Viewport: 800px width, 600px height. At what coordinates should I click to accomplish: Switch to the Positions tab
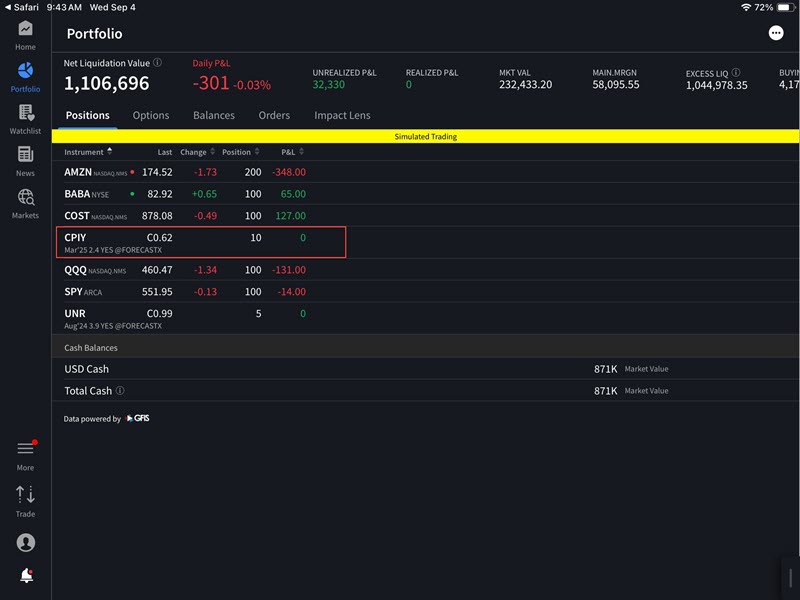click(x=87, y=115)
